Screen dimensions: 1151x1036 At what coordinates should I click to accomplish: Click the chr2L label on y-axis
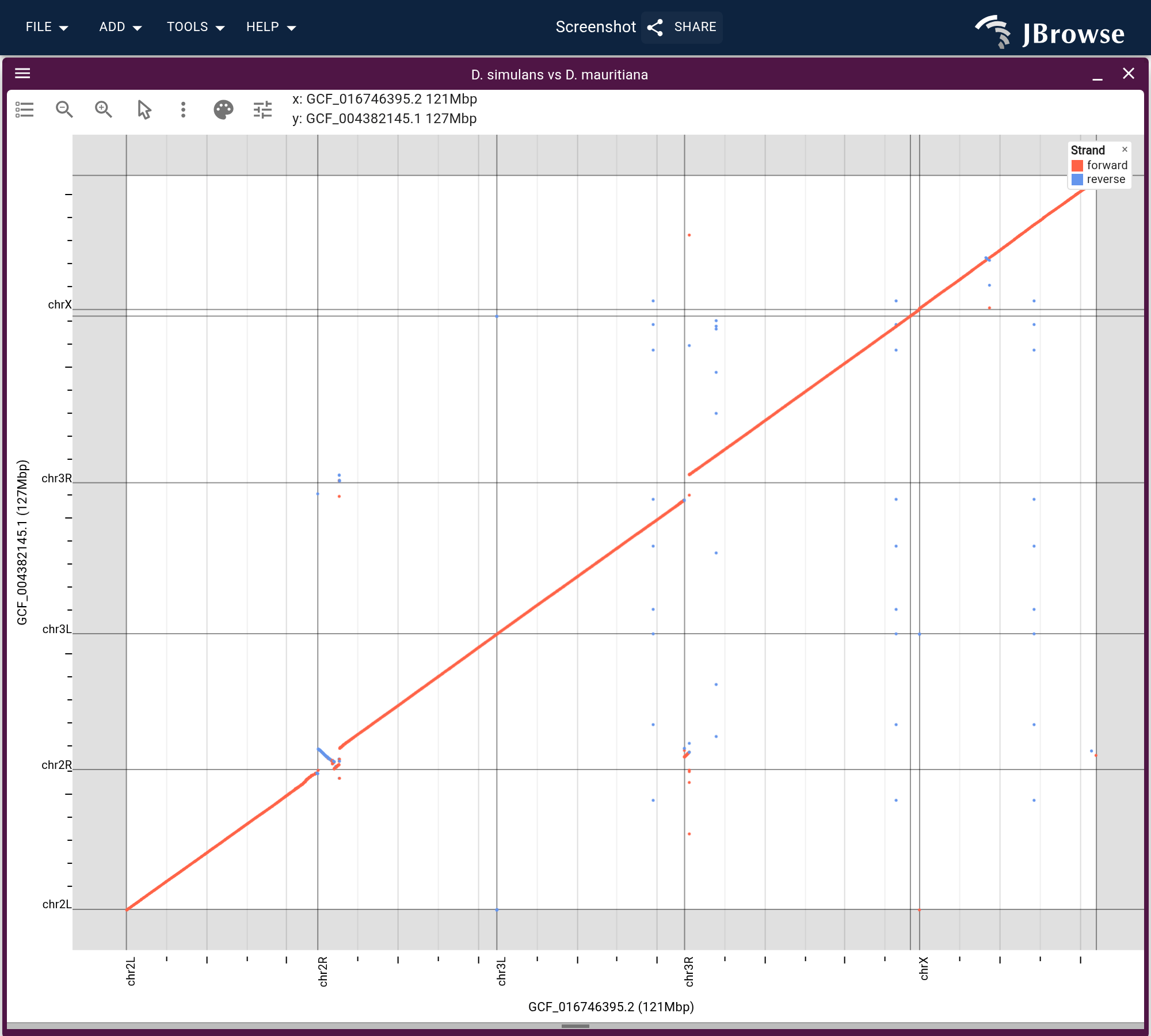[57, 904]
